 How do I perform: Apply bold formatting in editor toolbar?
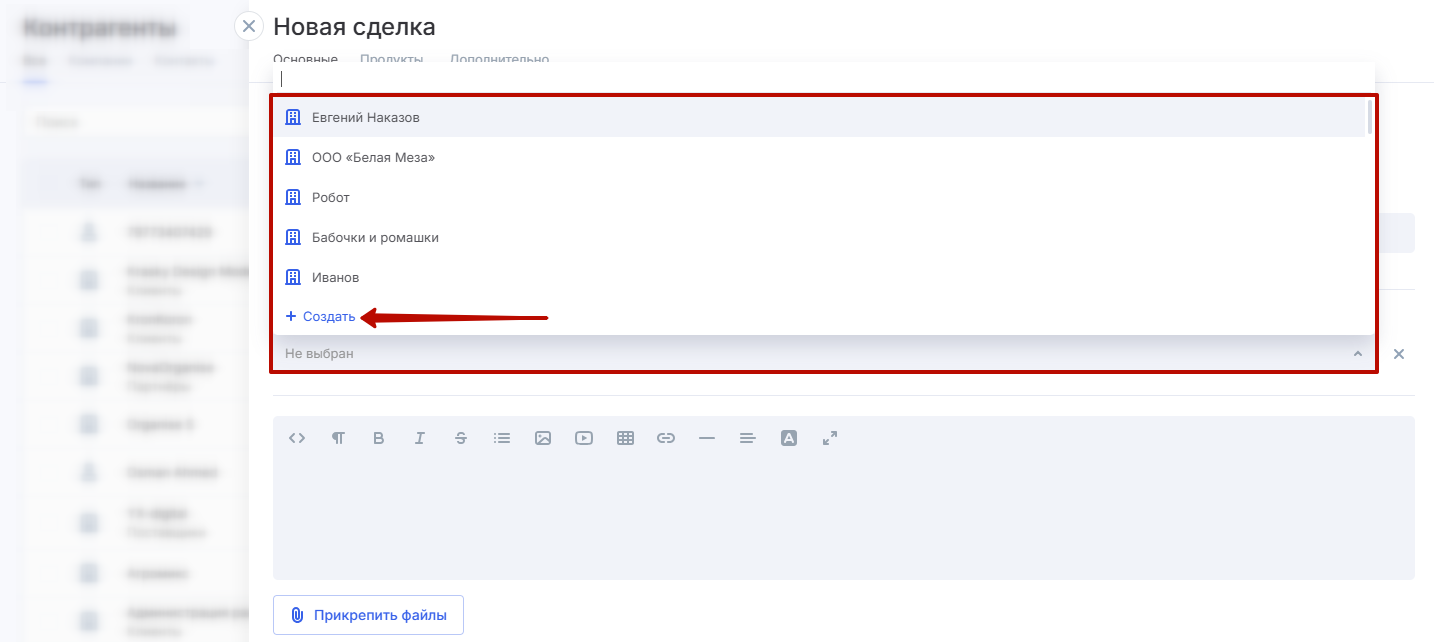(x=378, y=438)
